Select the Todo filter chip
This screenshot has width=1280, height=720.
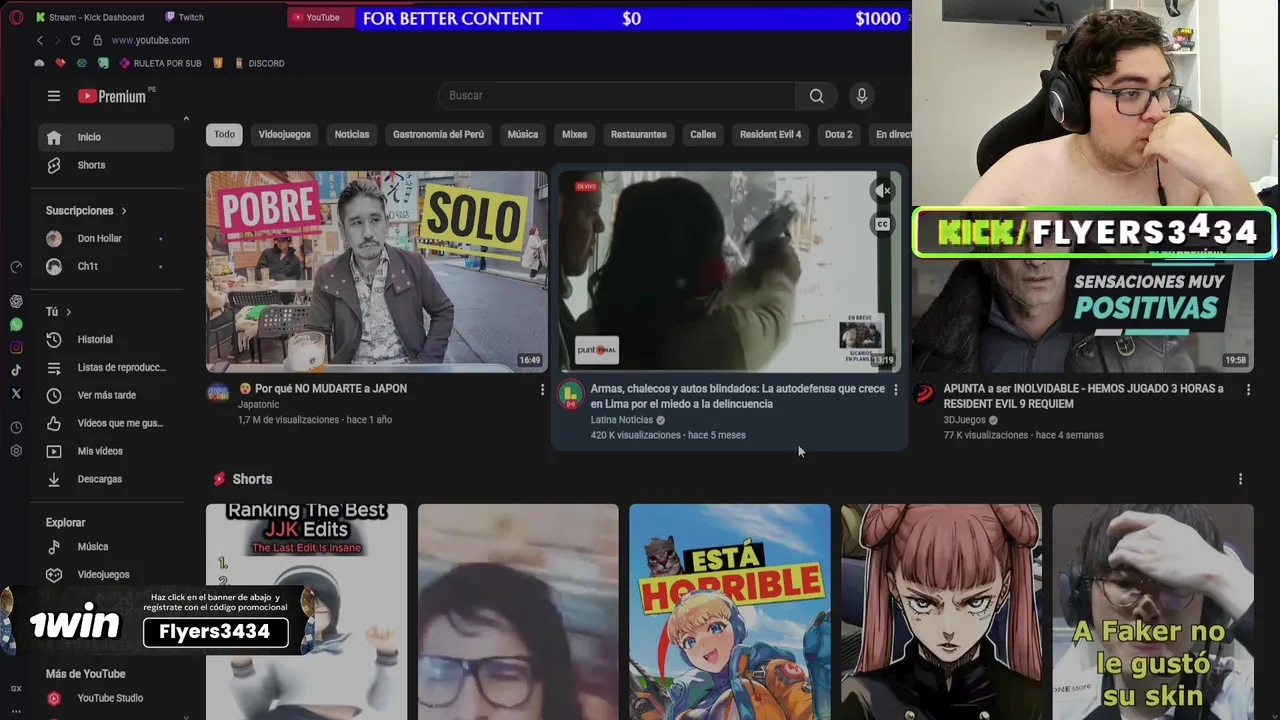pos(224,134)
